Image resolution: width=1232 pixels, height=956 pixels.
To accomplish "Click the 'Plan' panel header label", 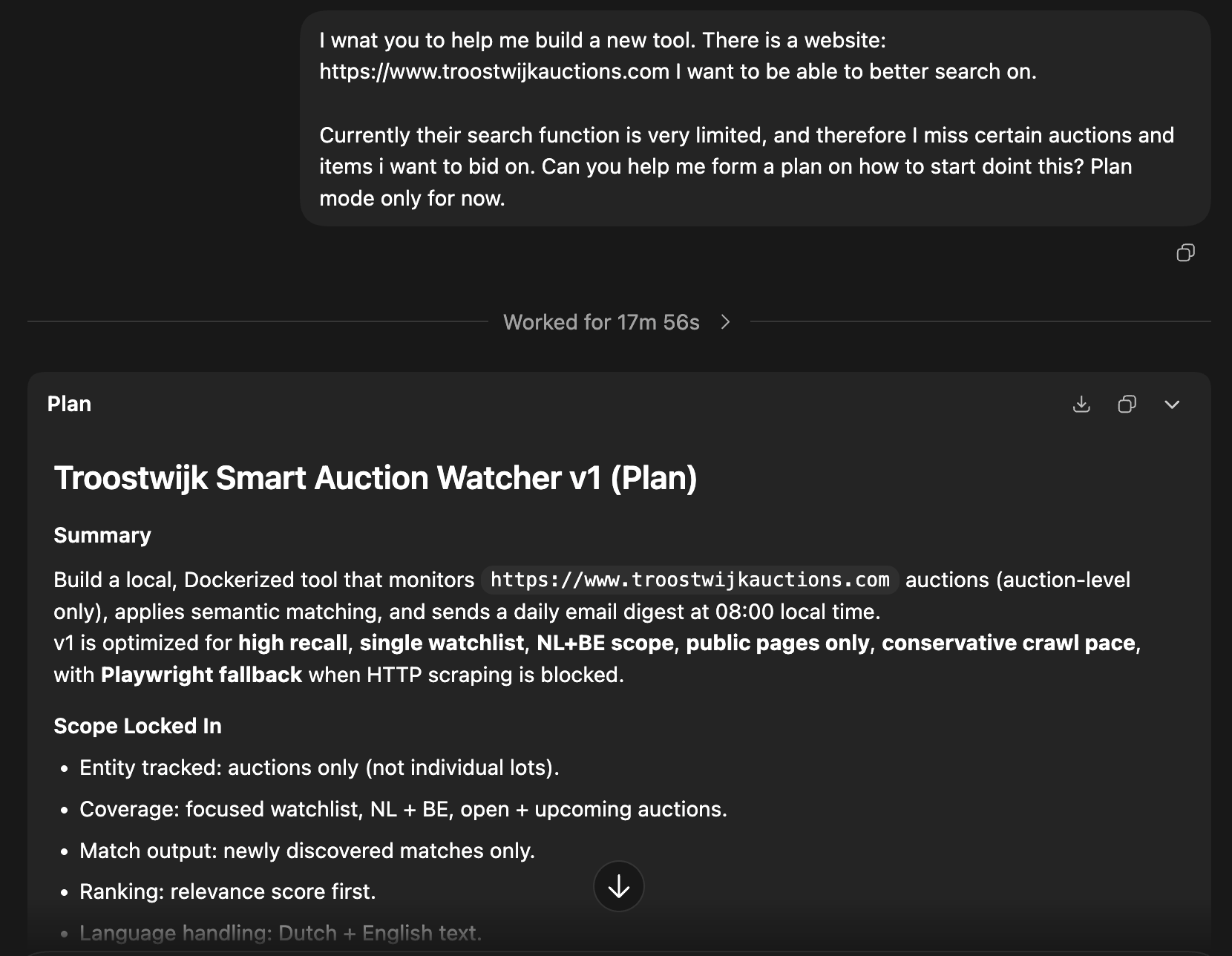I will coord(69,405).
